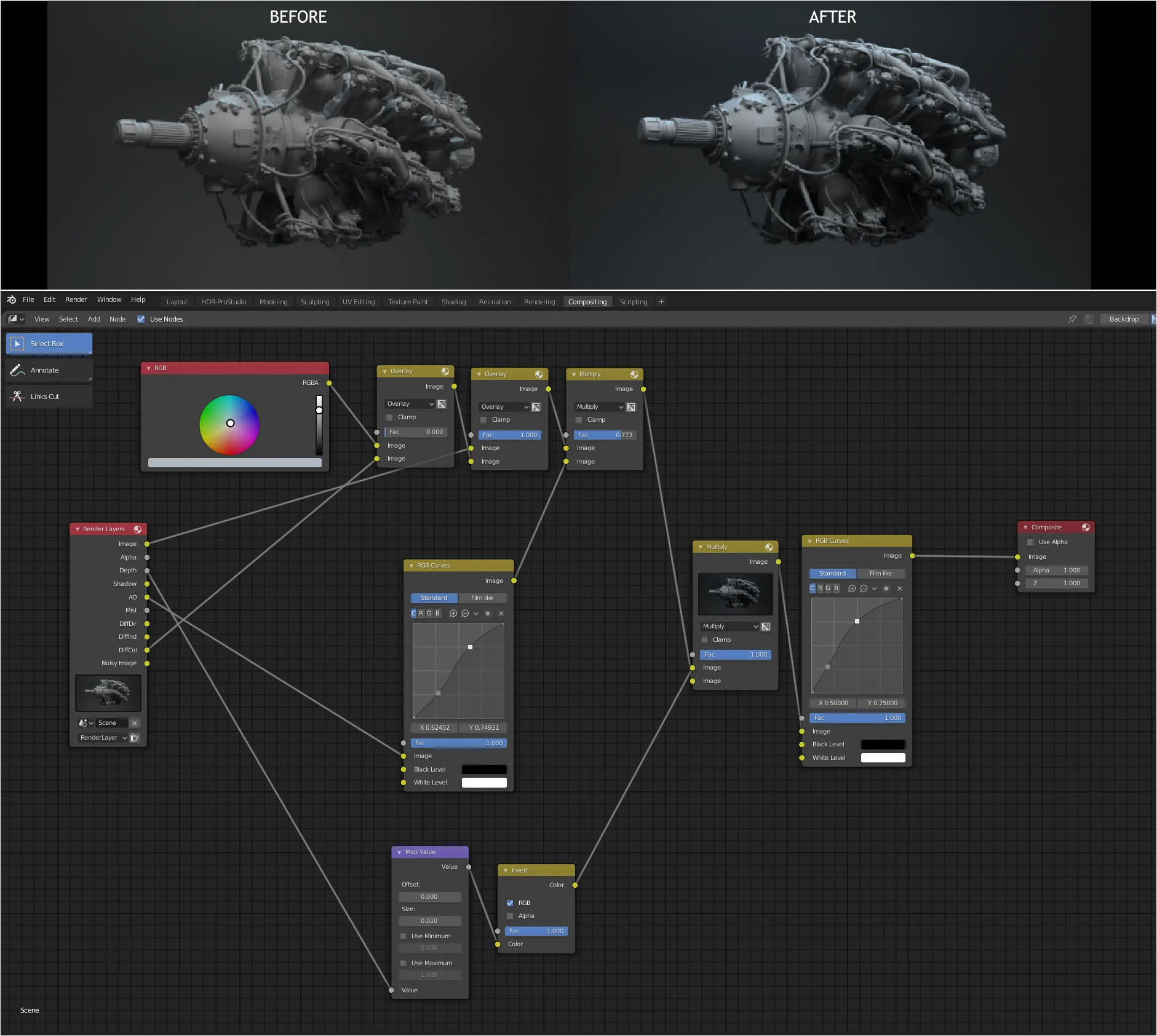Switch to the Scripting workspace tab
The height and width of the screenshot is (1036, 1157).
634,302
